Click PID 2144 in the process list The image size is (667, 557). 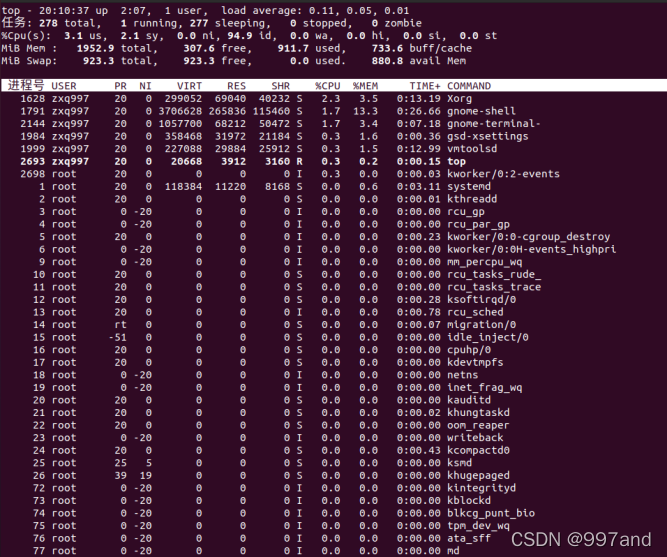pos(32,124)
